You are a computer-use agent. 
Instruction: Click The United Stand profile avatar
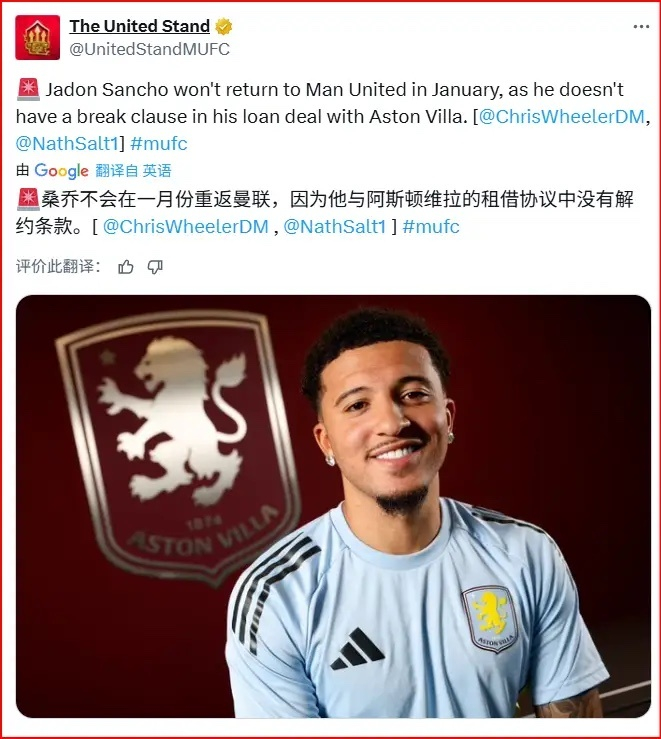coord(38,37)
